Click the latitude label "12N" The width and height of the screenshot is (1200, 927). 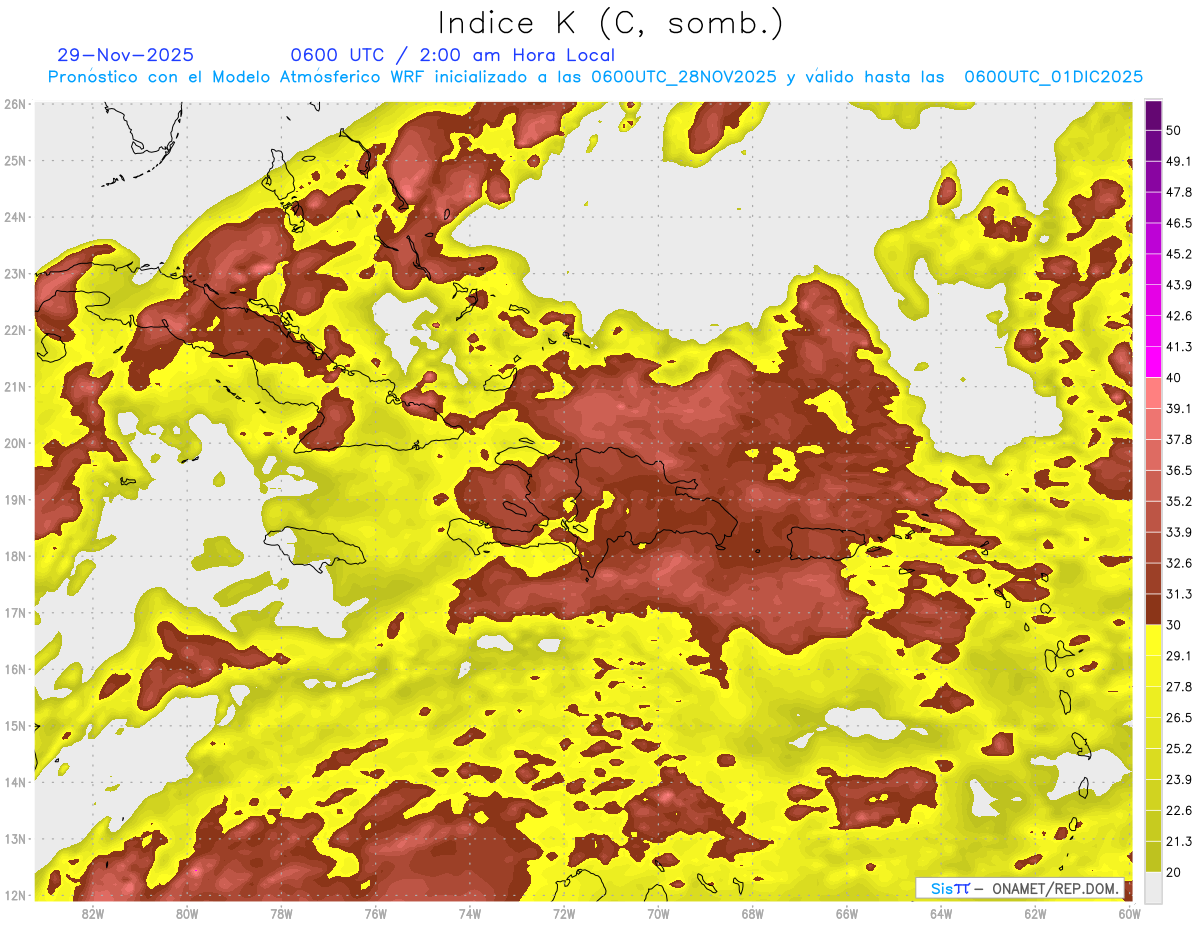tap(14, 895)
